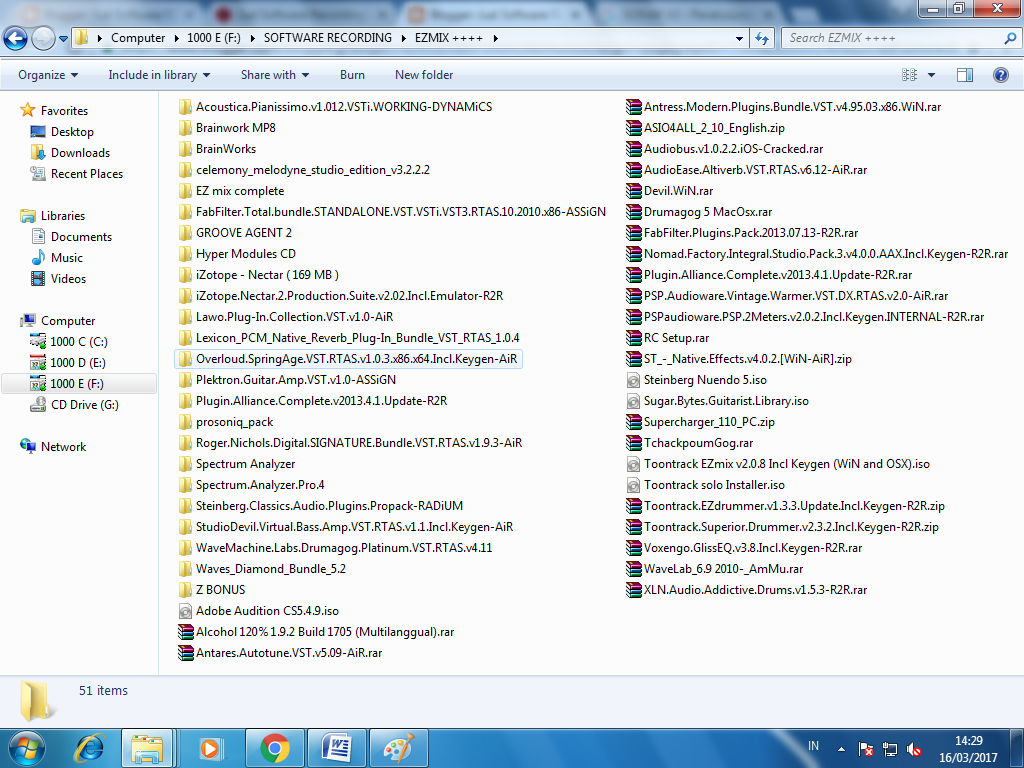1024x768 pixels.
Task: Select ASIO4ALL_2_10_English.zip archive icon
Action: (x=633, y=128)
